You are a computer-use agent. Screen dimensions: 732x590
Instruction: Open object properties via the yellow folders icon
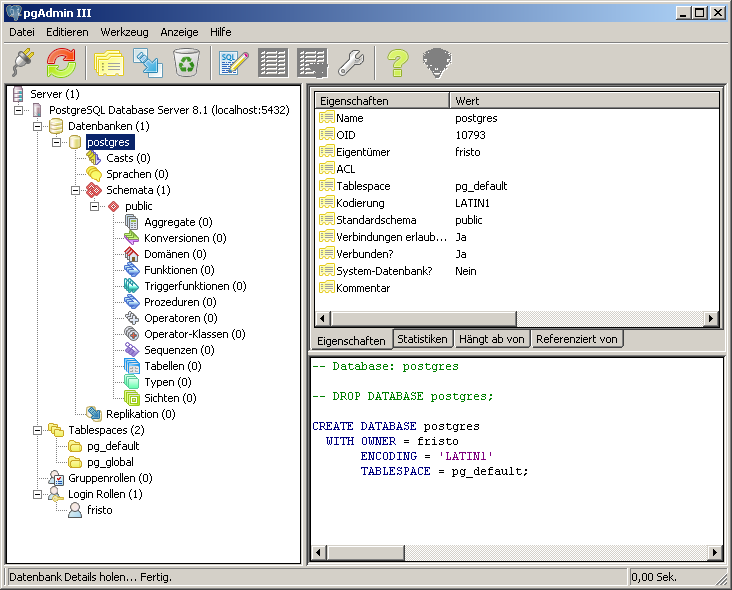click(x=109, y=63)
